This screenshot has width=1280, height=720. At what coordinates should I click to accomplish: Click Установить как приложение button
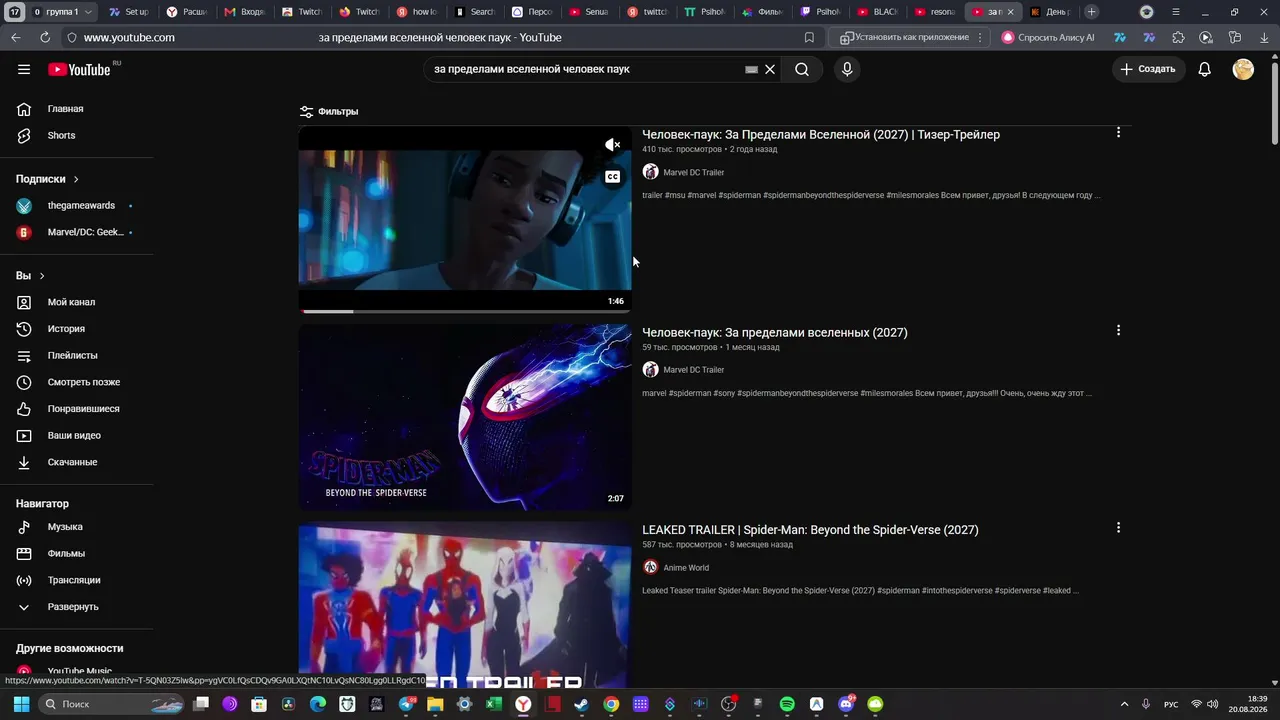click(x=905, y=37)
